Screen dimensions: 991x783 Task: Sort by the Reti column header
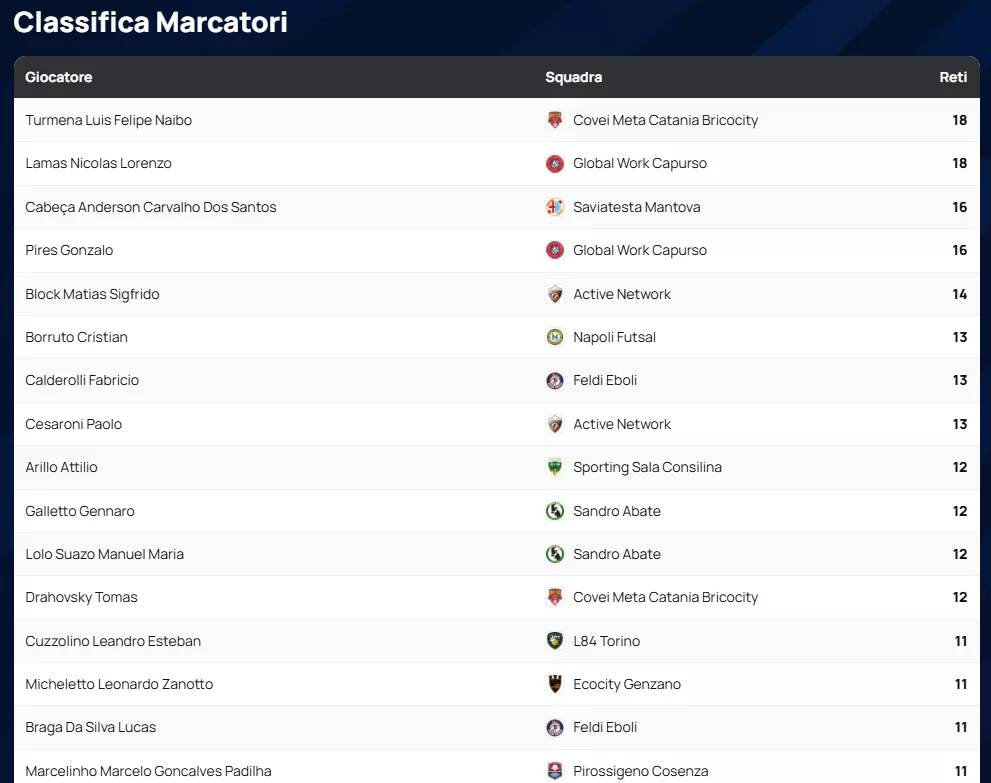click(x=953, y=77)
